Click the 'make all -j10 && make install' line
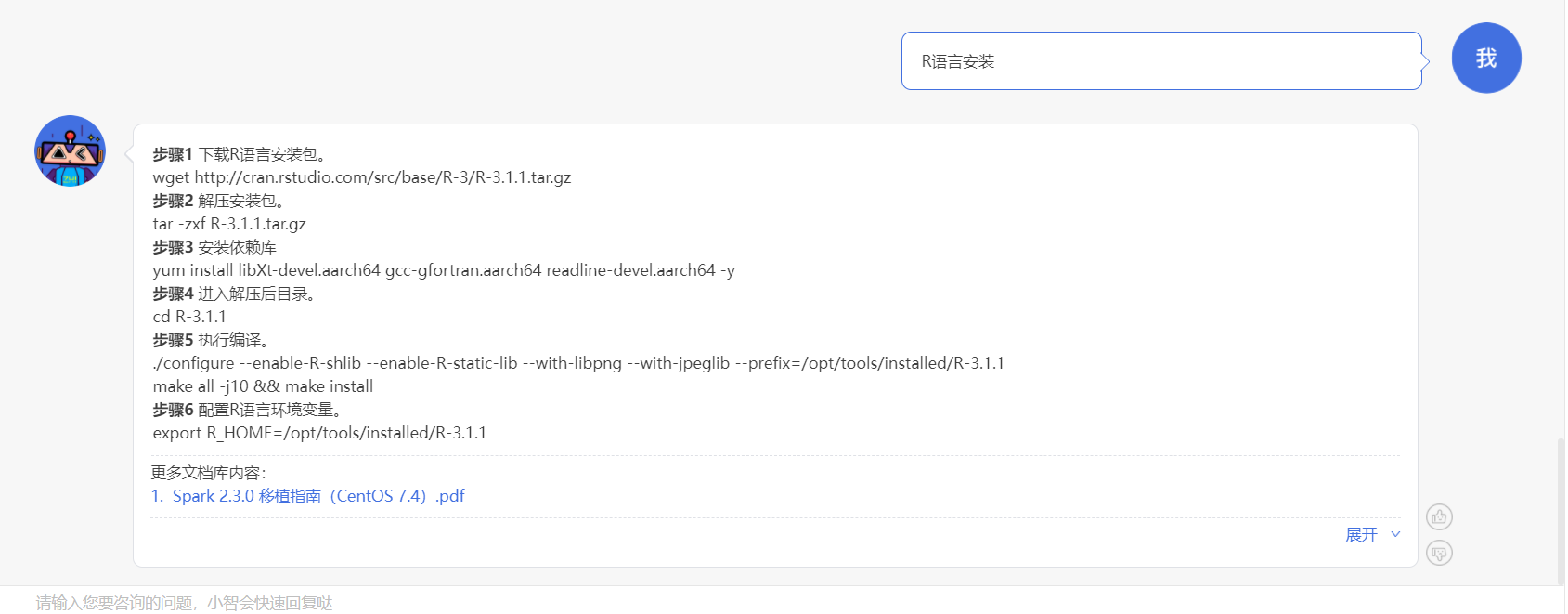The width and height of the screenshot is (1568, 614). point(263,386)
